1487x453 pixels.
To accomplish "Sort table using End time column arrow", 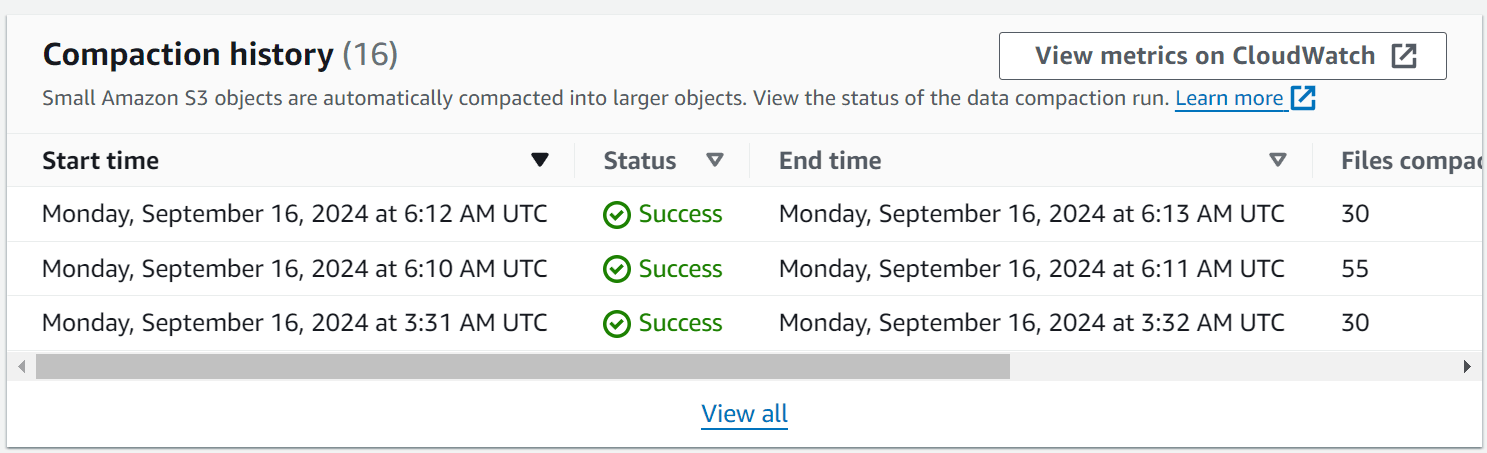I will [x=1277, y=160].
